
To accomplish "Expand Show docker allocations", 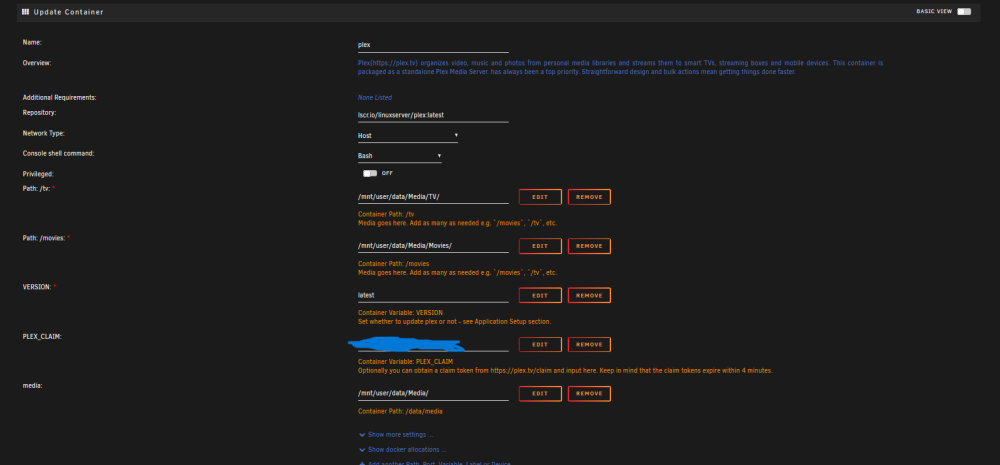I will pyautogui.click(x=402, y=450).
